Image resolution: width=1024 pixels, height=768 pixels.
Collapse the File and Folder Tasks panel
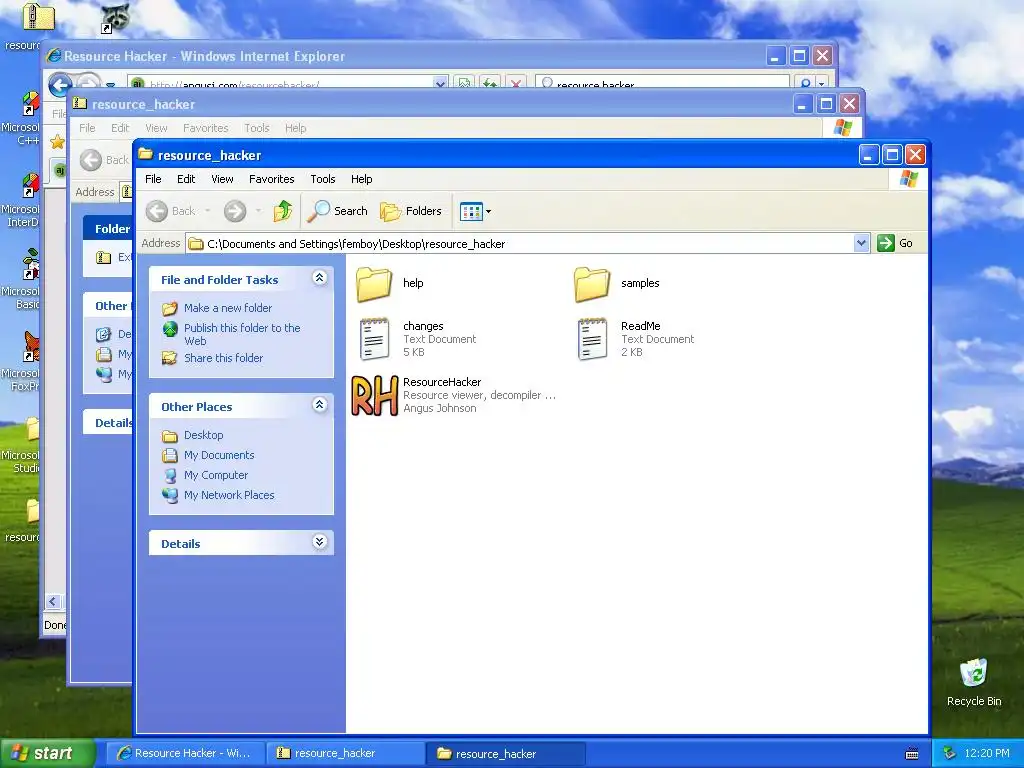pos(319,278)
